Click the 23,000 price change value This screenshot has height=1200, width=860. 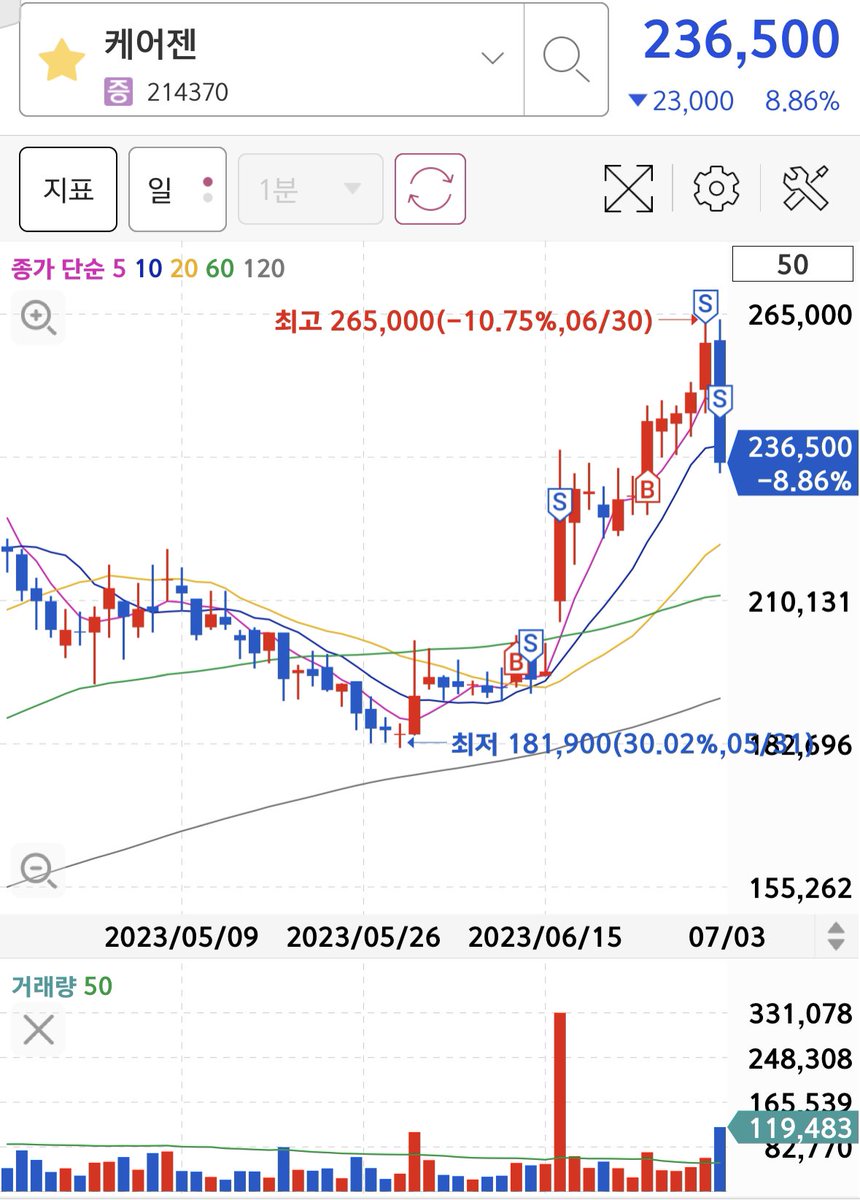coord(692,101)
